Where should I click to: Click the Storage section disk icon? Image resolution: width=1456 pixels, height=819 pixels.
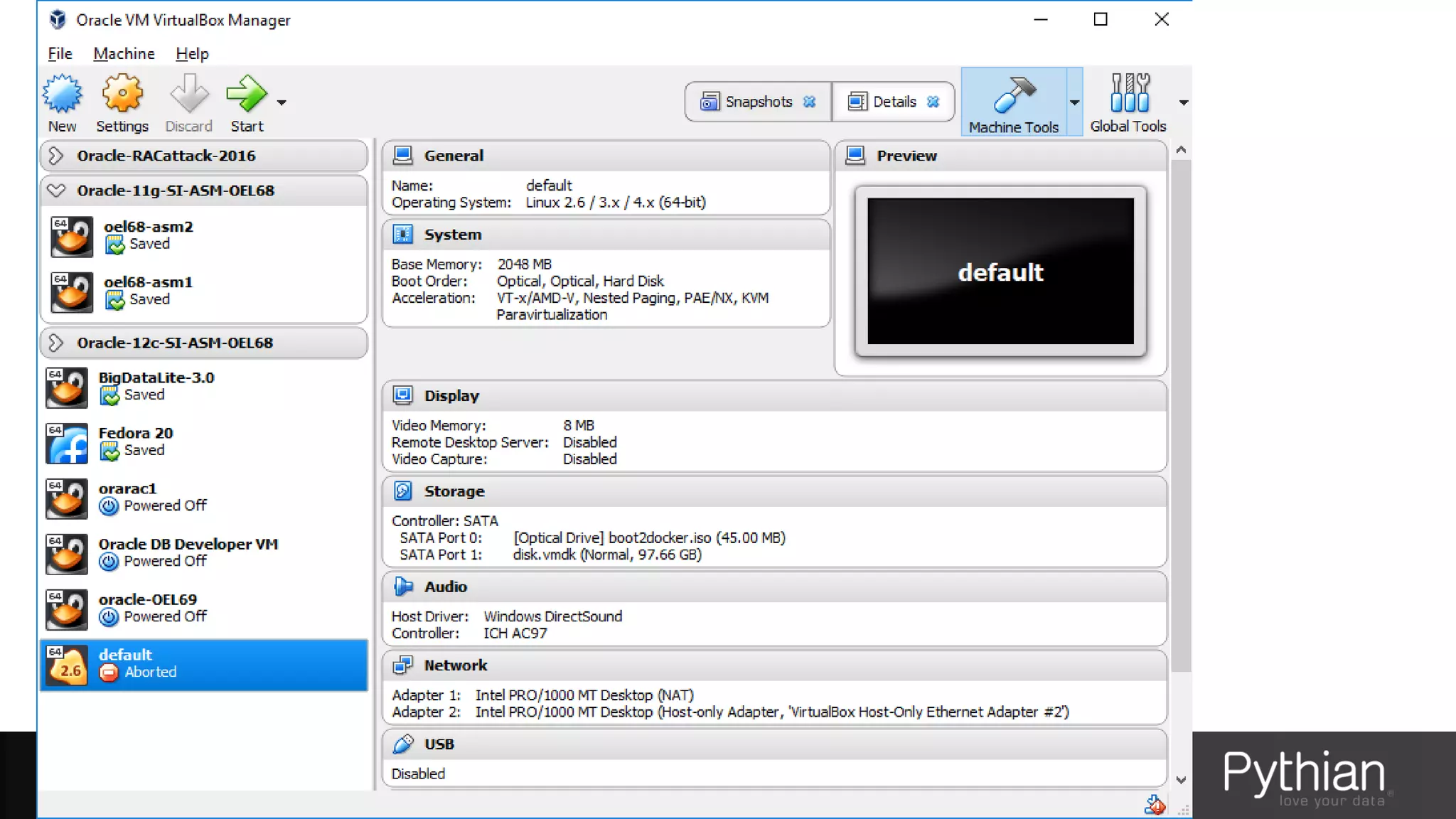(x=403, y=491)
